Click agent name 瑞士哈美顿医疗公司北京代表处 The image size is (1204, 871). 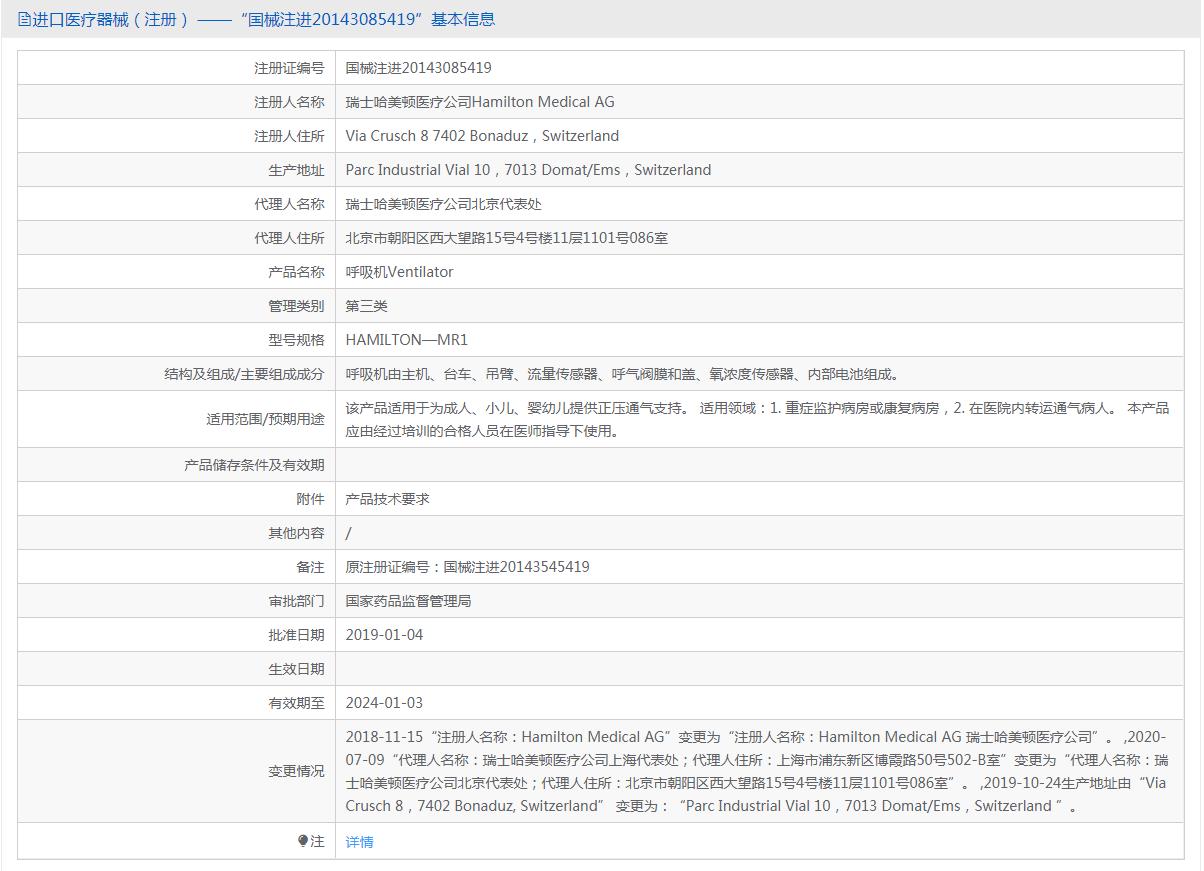pyautogui.click(x=444, y=204)
